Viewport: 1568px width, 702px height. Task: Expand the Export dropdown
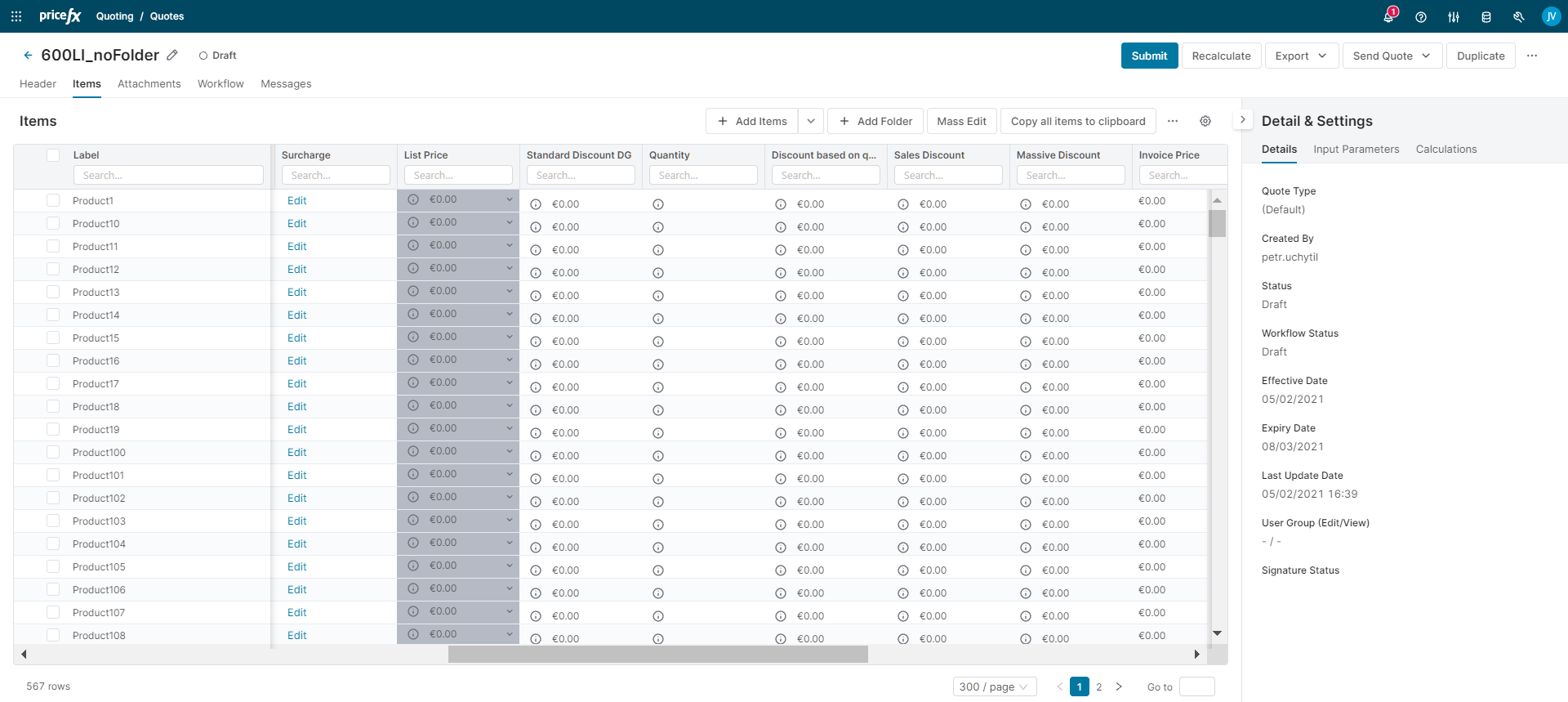[1301, 56]
